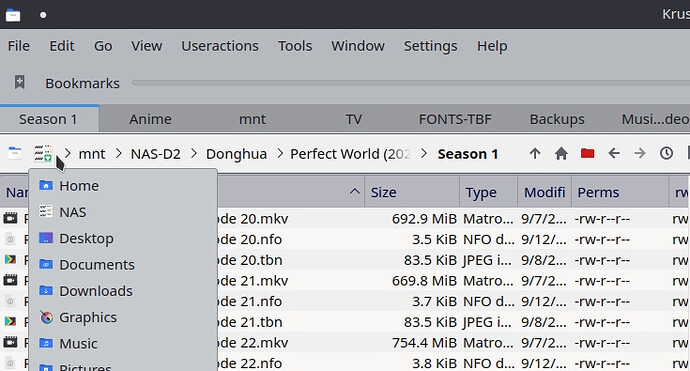Select NAS in places popup
Image resolution: width=690 pixels, height=371 pixels.
[x=123, y=212]
